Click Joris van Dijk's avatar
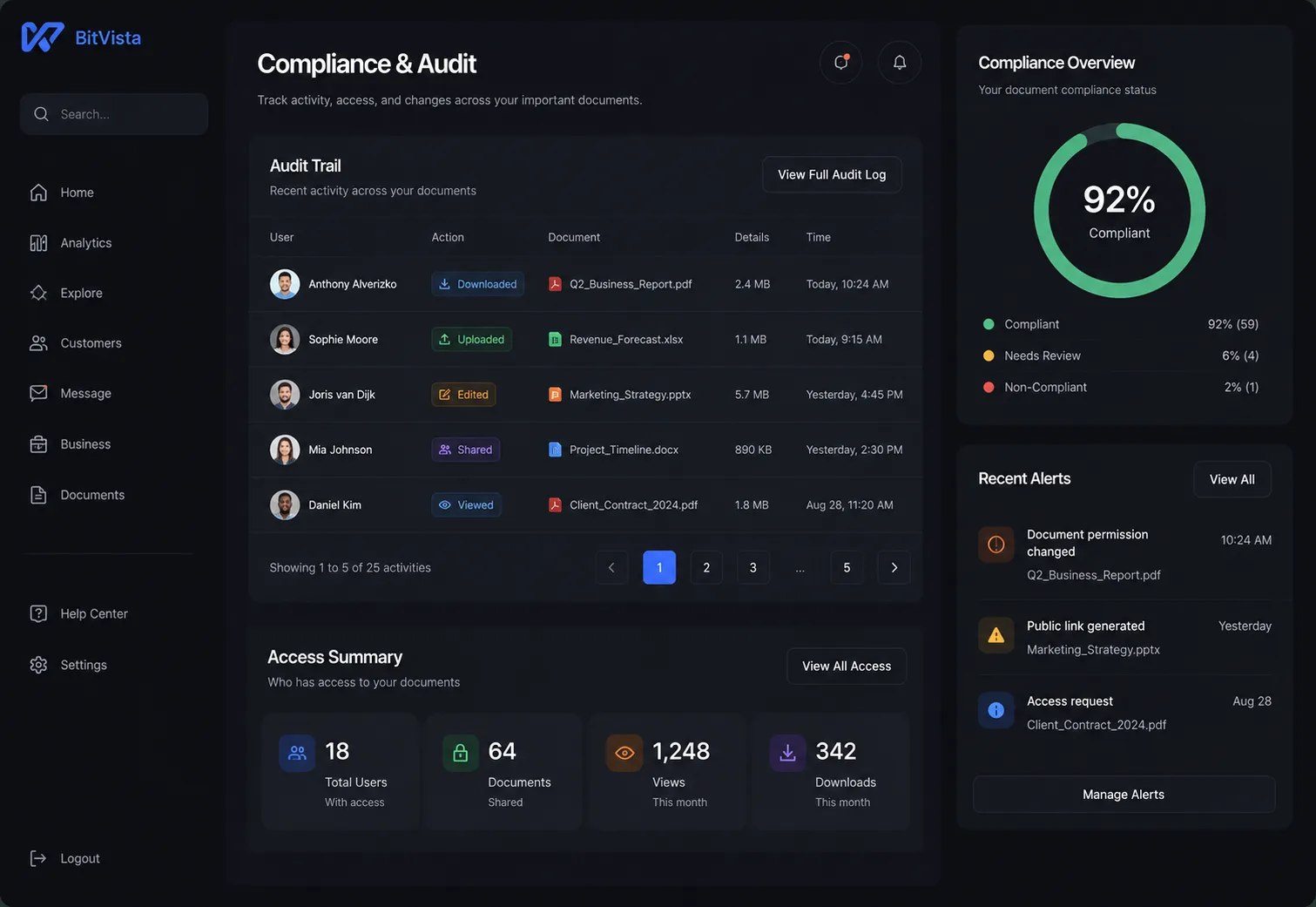 285,395
